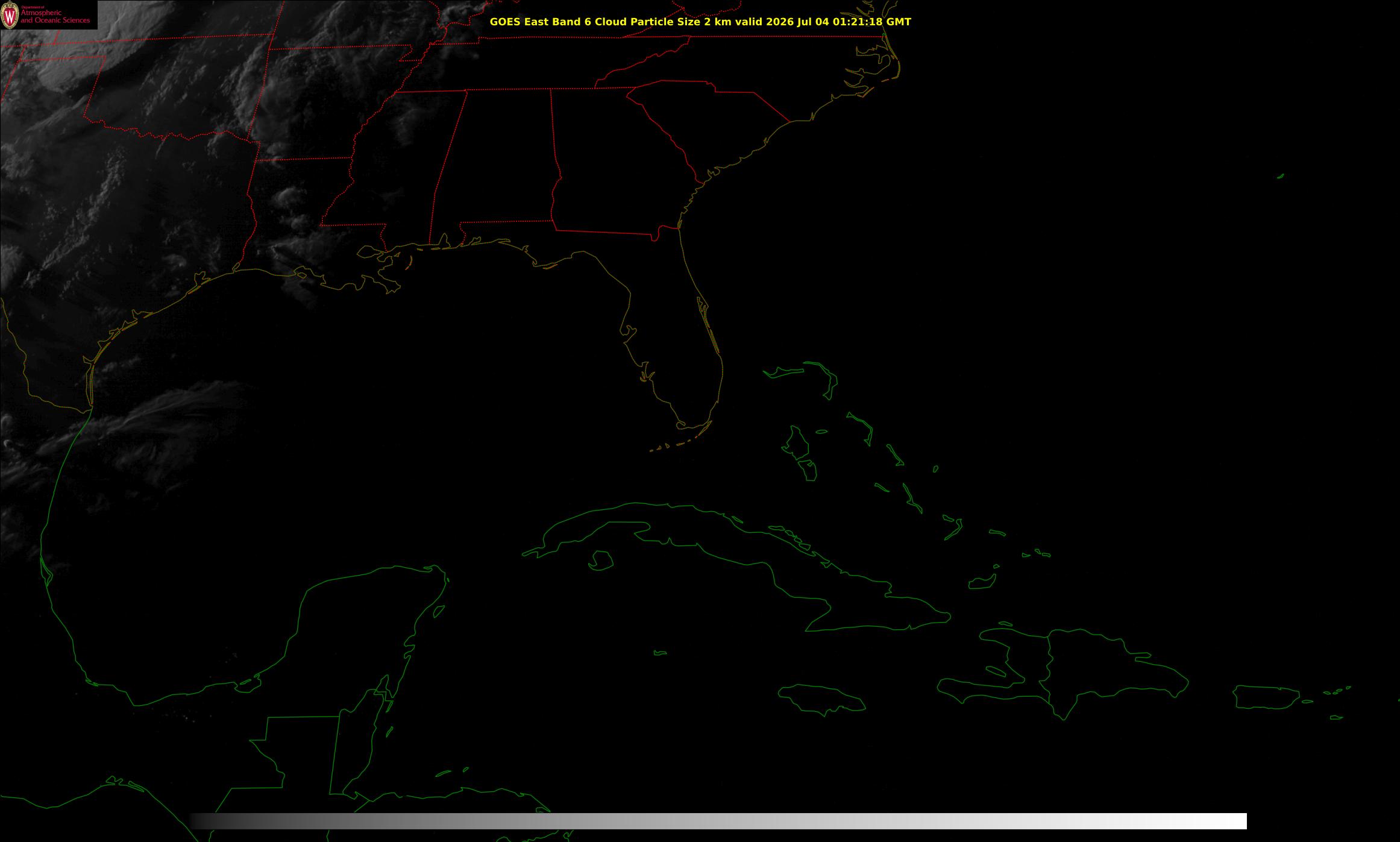
Task: Click the Atmospheric and Oceanic Sciences logo
Action: pyautogui.click(x=48, y=15)
